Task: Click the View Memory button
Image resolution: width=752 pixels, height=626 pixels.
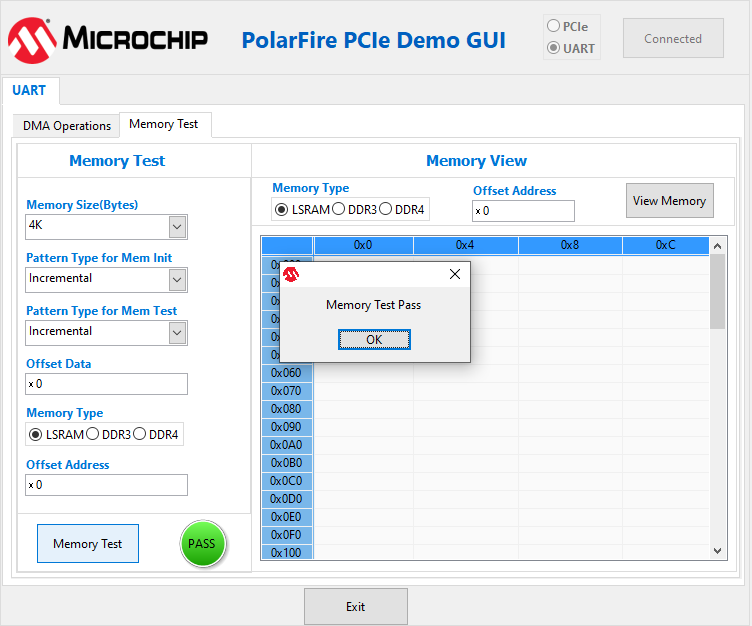Action: [669, 201]
